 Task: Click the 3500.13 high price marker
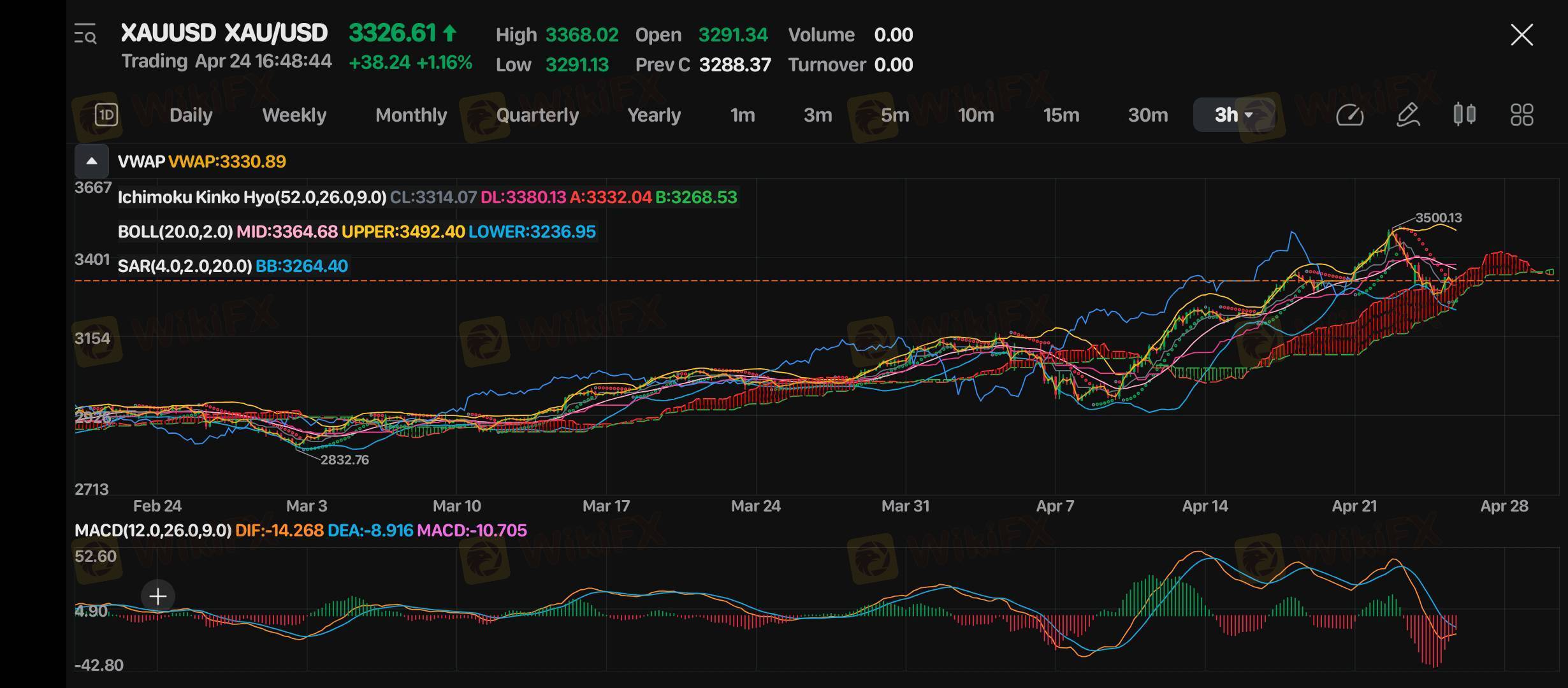click(x=1438, y=218)
